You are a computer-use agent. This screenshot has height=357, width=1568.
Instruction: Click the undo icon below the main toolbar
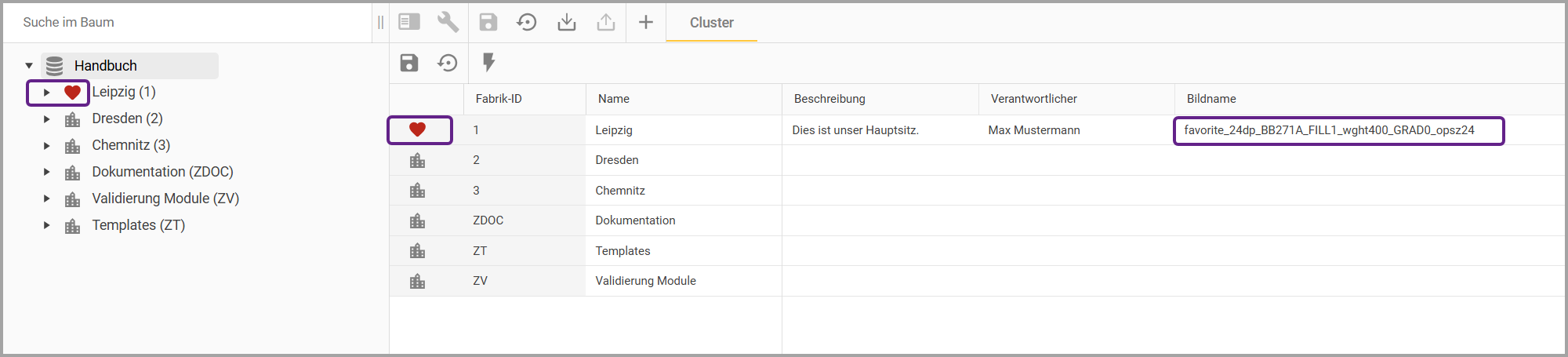(x=448, y=63)
